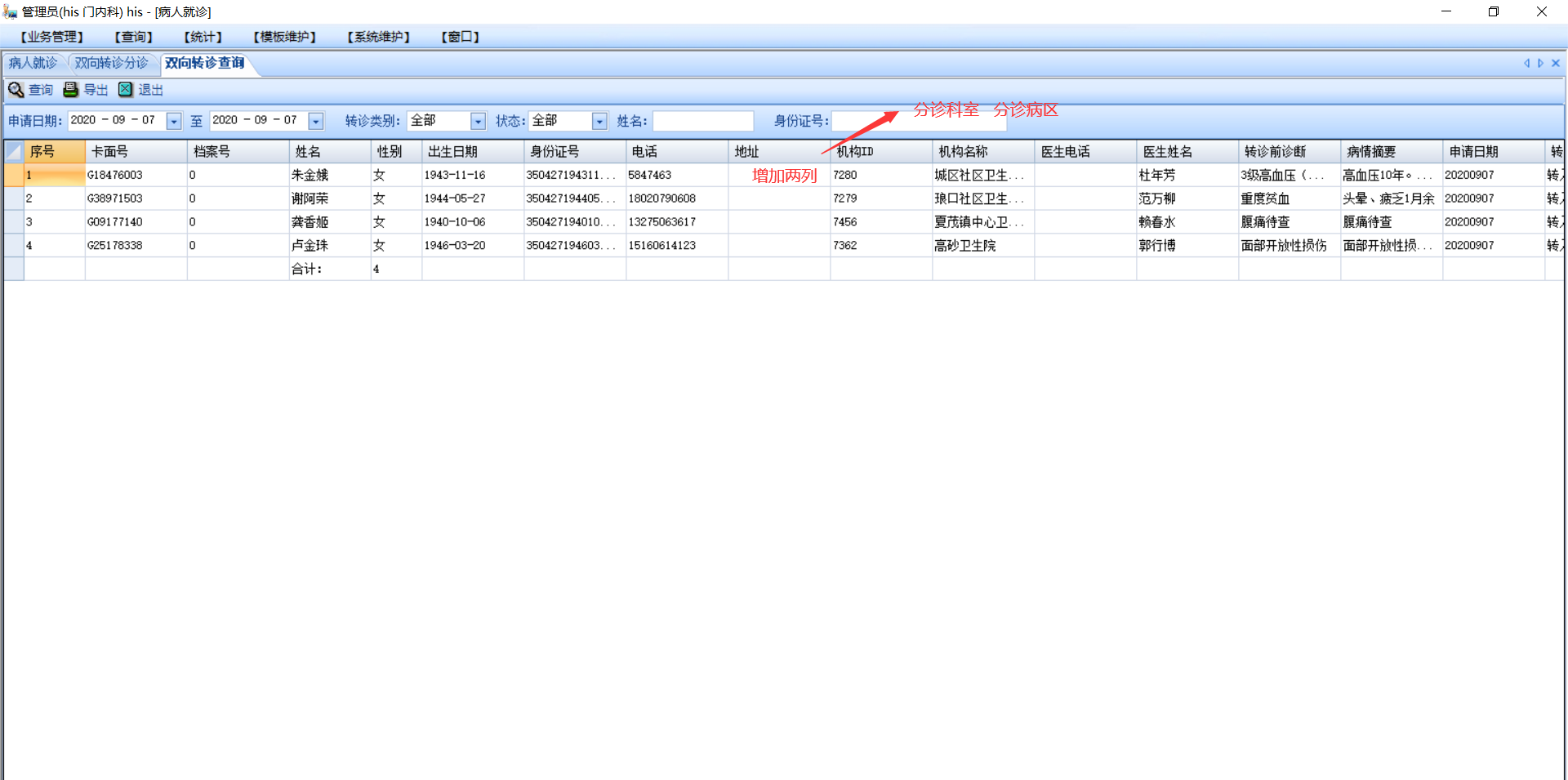
Task: Click the 地址 column header
Action: [779, 152]
